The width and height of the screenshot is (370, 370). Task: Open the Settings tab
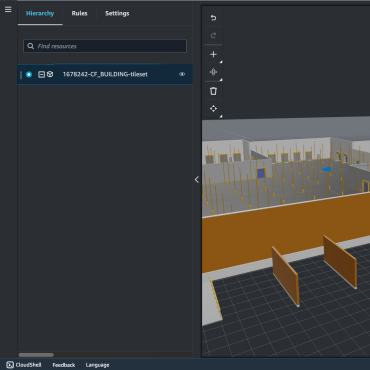(117, 13)
